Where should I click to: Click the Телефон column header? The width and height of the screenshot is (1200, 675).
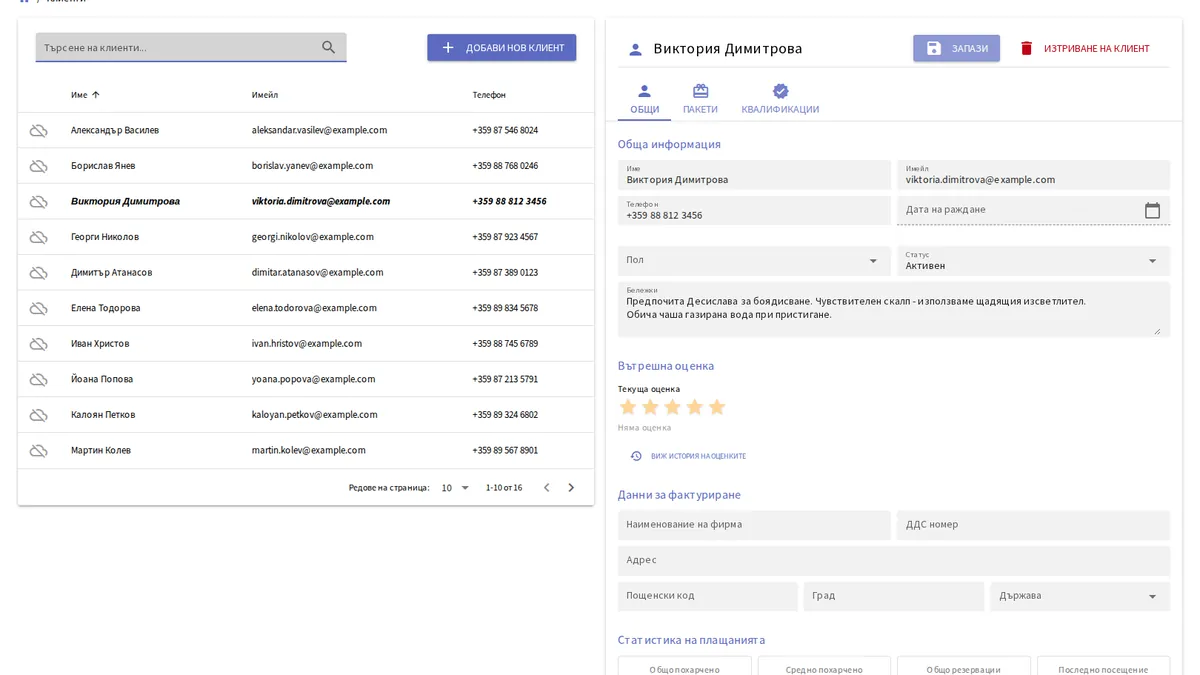[x=489, y=95]
